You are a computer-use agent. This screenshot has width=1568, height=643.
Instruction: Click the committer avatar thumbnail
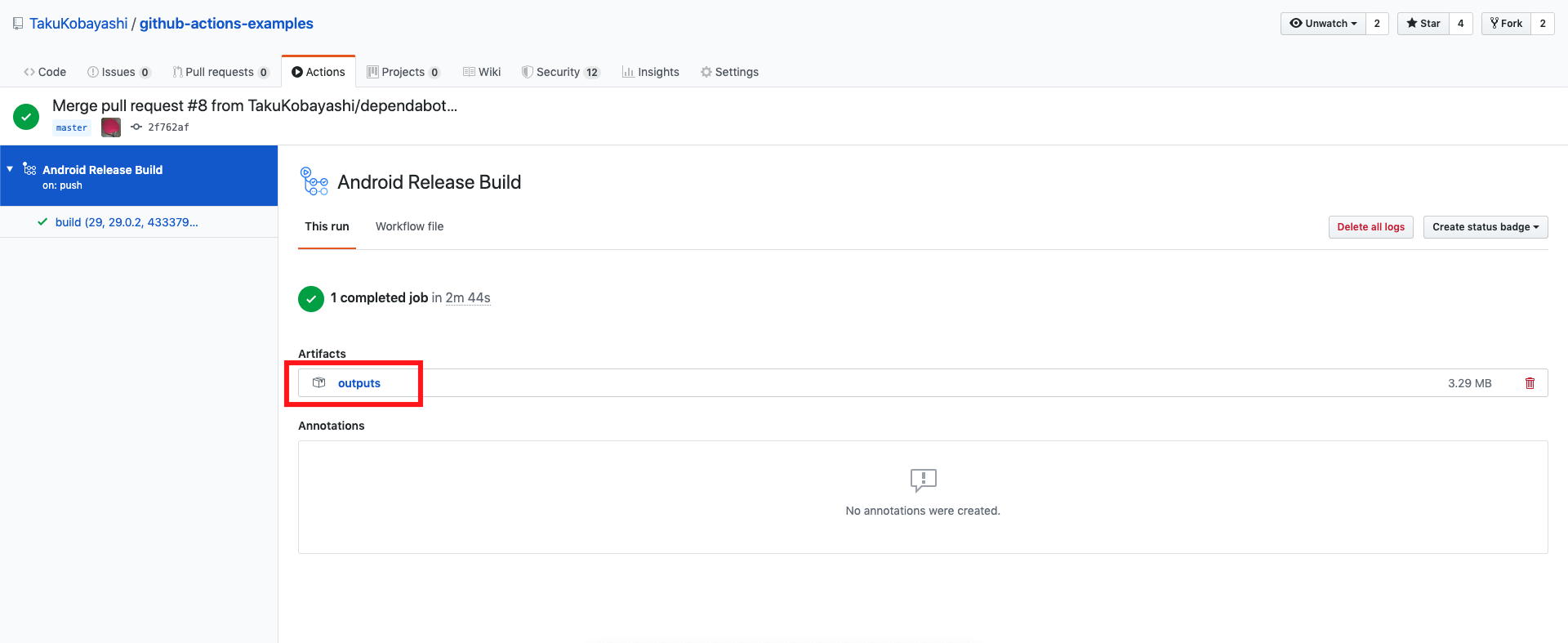click(111, 127)
